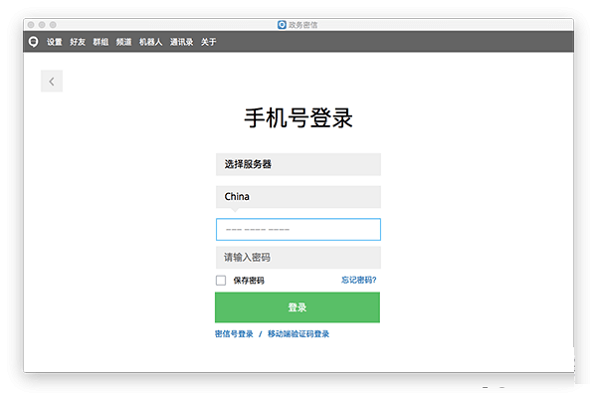Click the app logo icon in toolbar

(34, 42)
